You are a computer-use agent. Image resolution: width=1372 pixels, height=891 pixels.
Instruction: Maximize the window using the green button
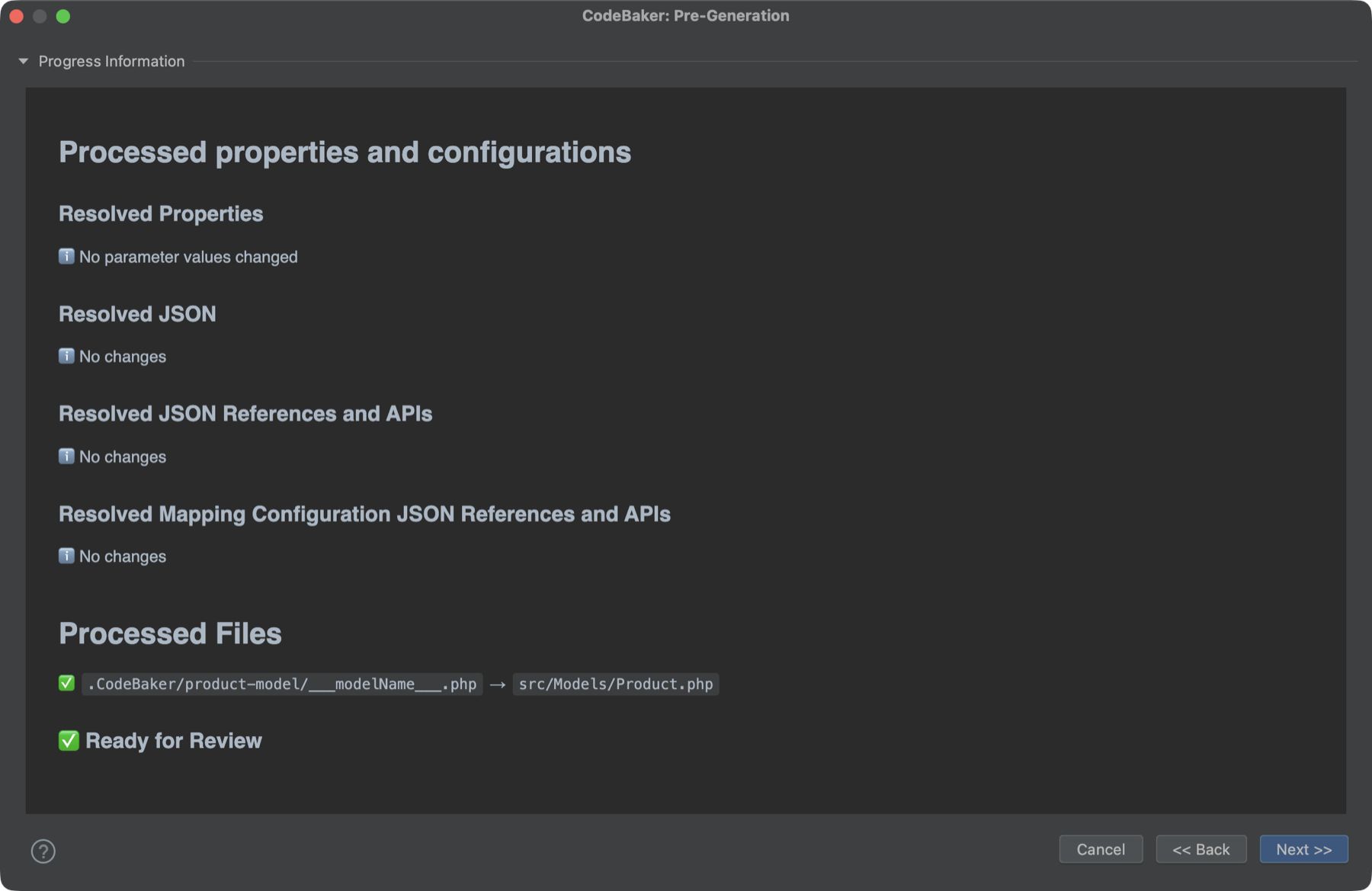[x=63, y=16]
